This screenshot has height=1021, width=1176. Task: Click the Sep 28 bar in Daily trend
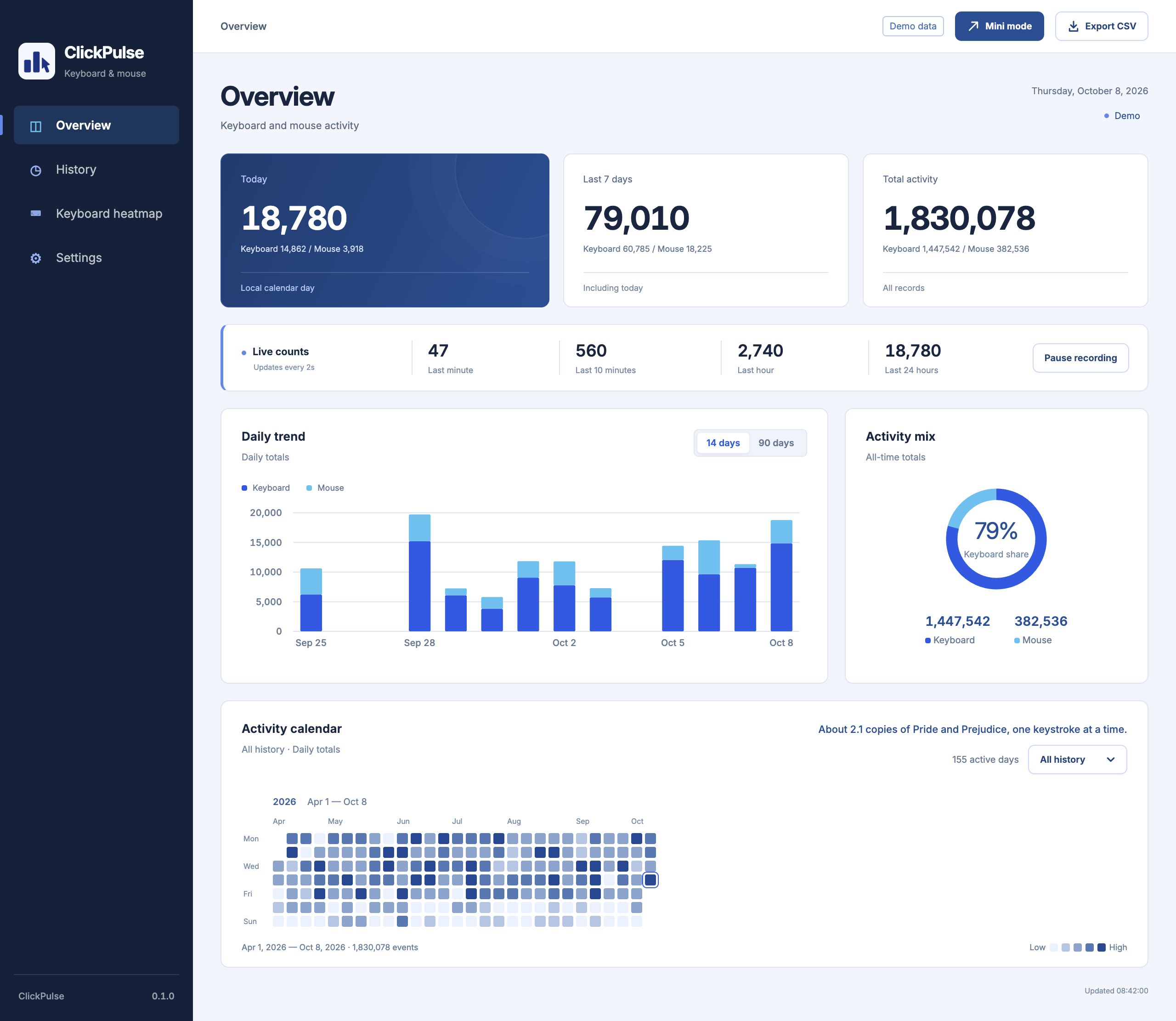pos(420,573)
